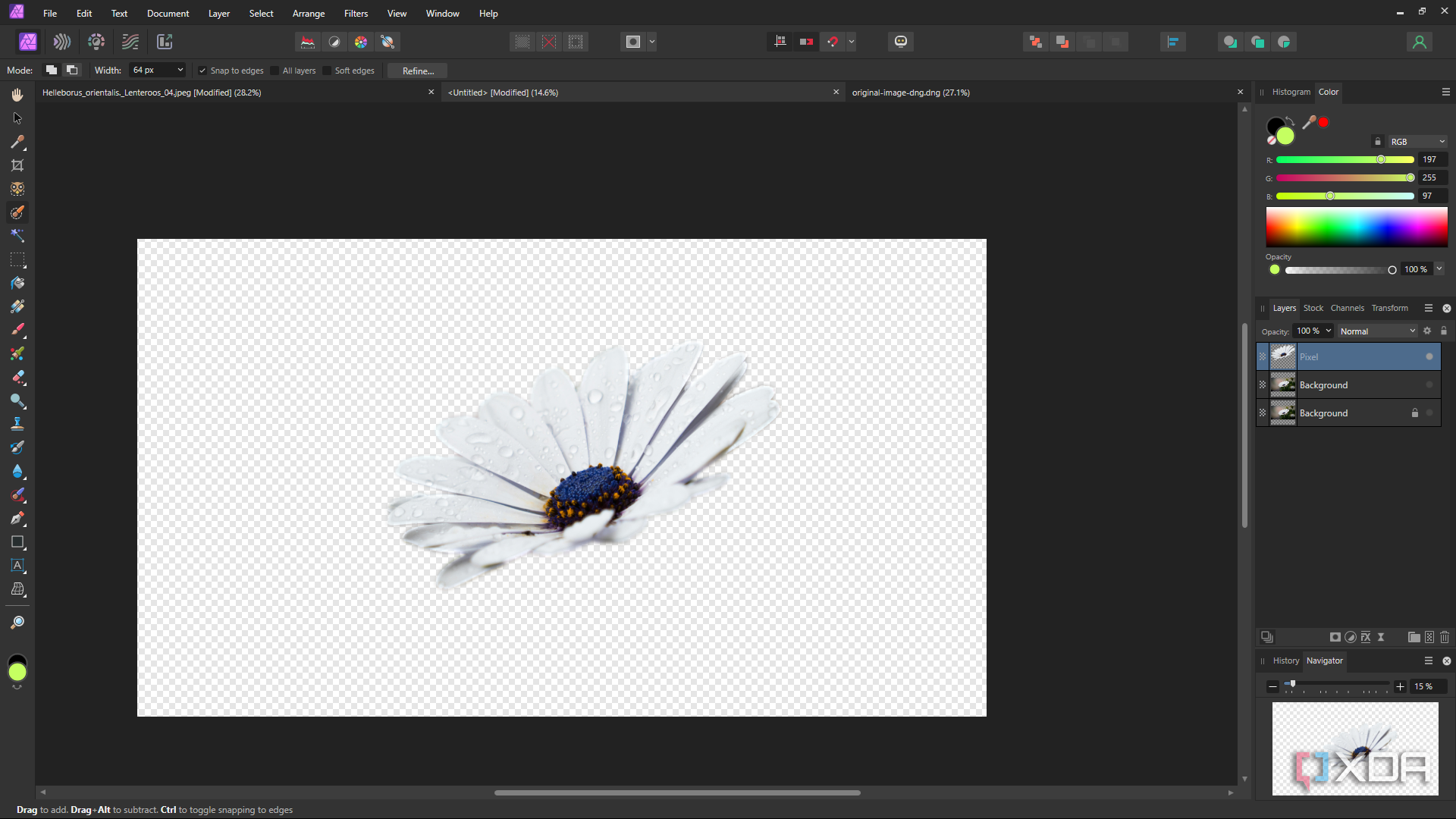Switch to the Export Persona

tap(165, 42)
